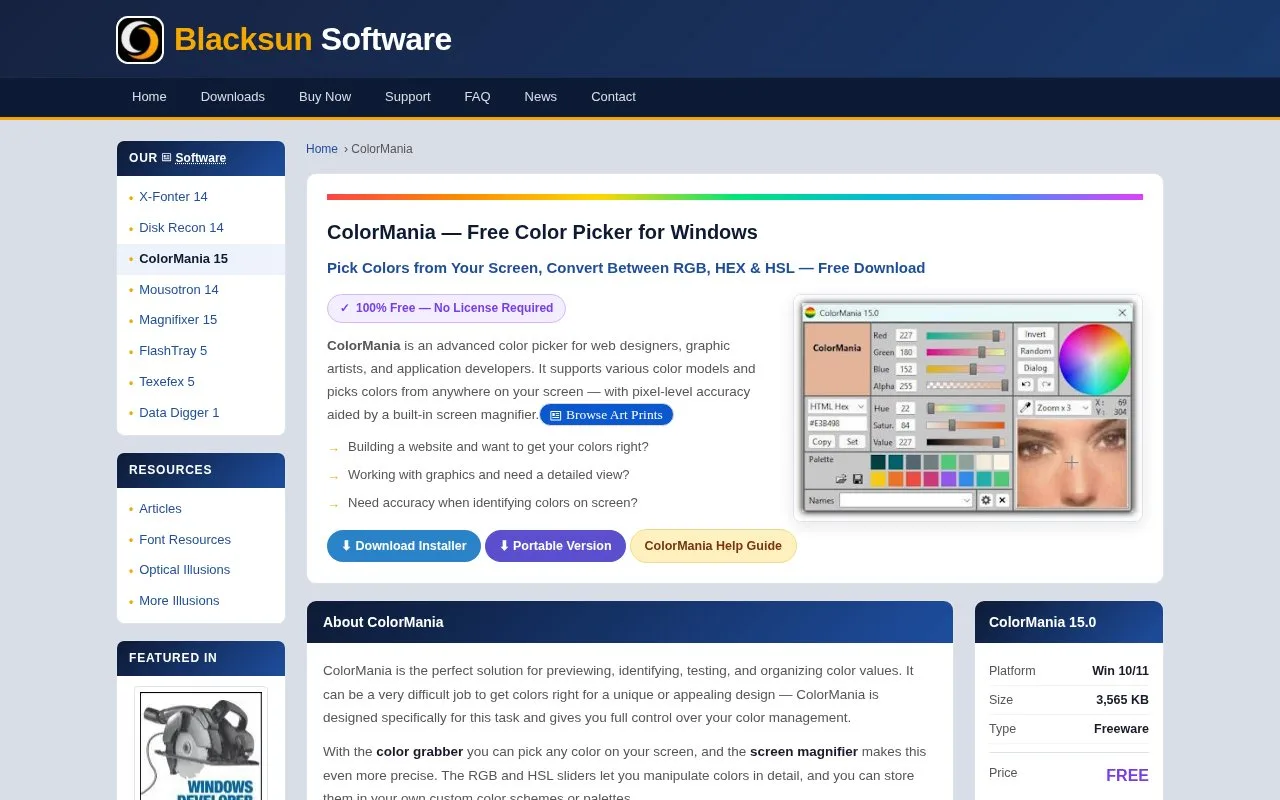1280x800 pixels.
Task: Open the Support menu item
Action: coord(408,97)
